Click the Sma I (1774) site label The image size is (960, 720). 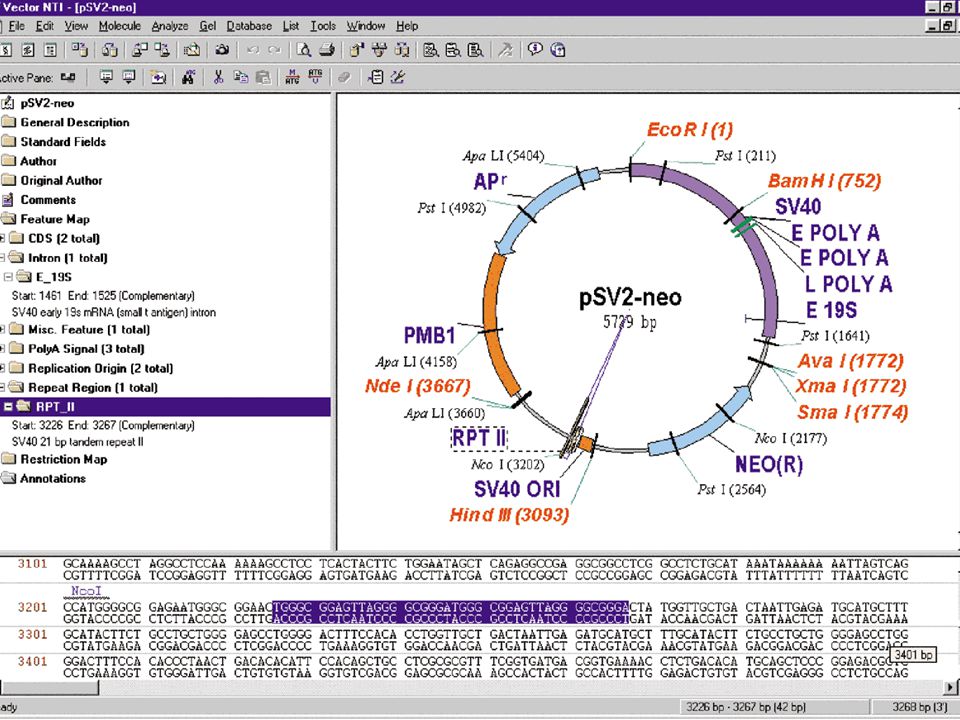(x=852, y=412)
